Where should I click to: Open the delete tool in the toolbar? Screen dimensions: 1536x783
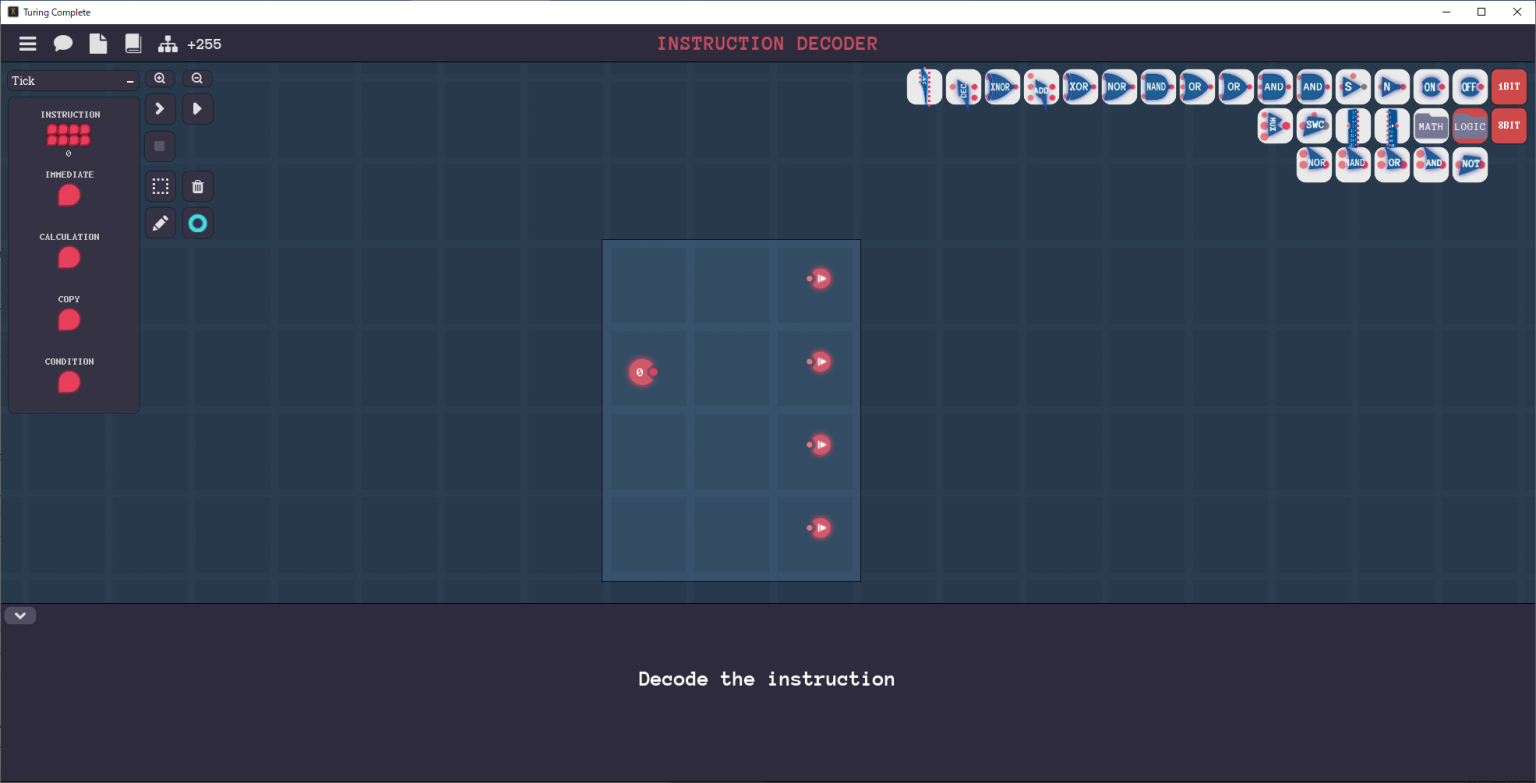pyautogui.click(x=197, y=186)
